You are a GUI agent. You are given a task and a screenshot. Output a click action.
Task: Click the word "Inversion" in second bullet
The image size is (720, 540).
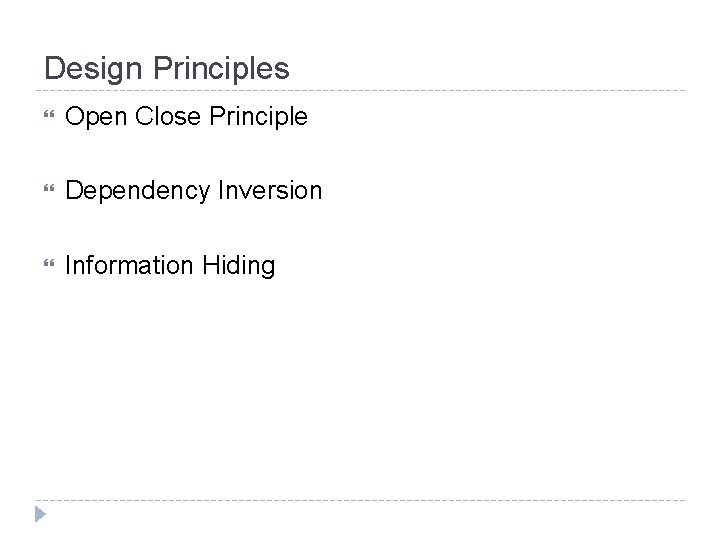pos(270,190)
